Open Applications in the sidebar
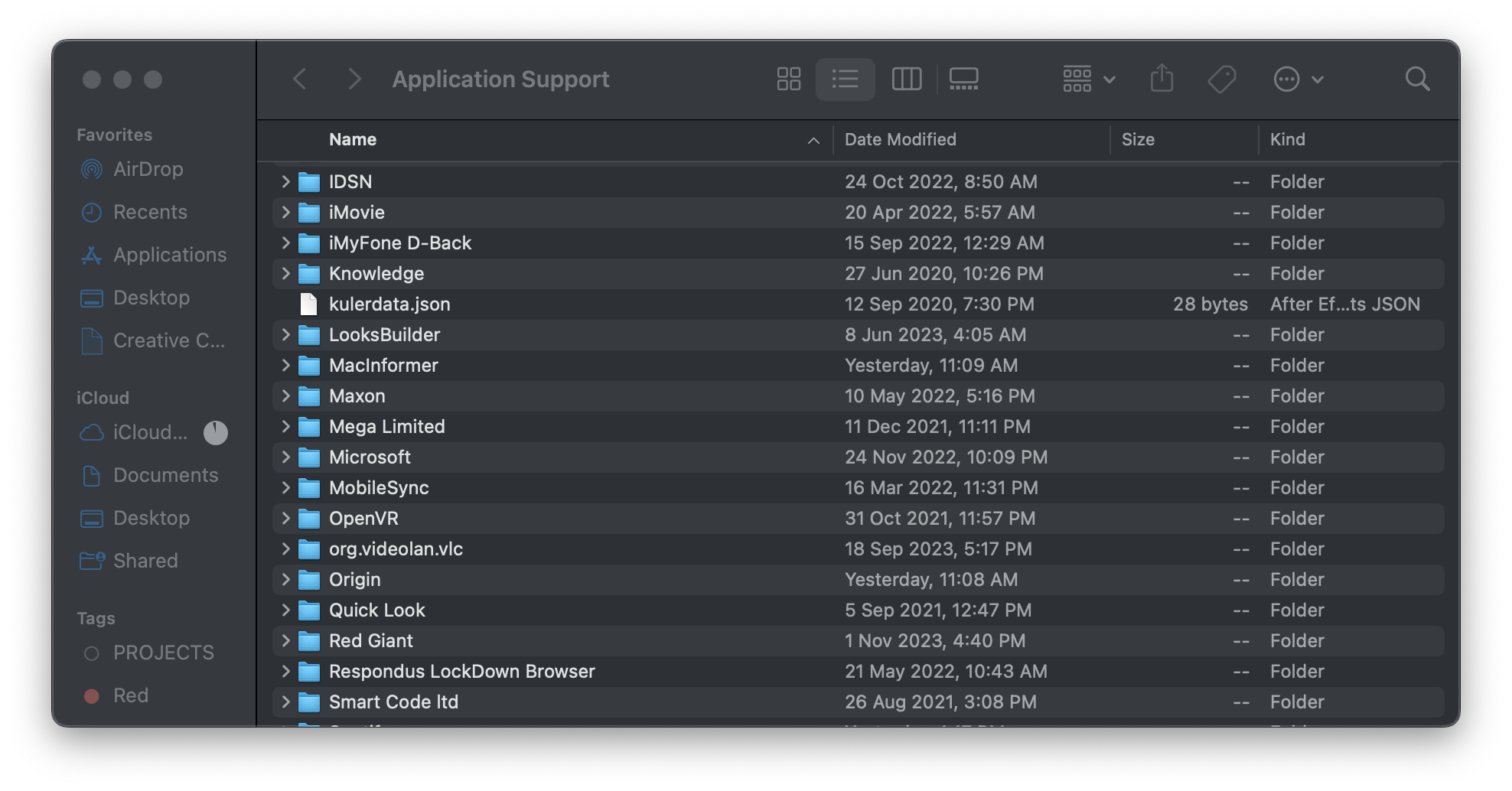Viewport: 1512px width, 791px height. coord(169,255)
